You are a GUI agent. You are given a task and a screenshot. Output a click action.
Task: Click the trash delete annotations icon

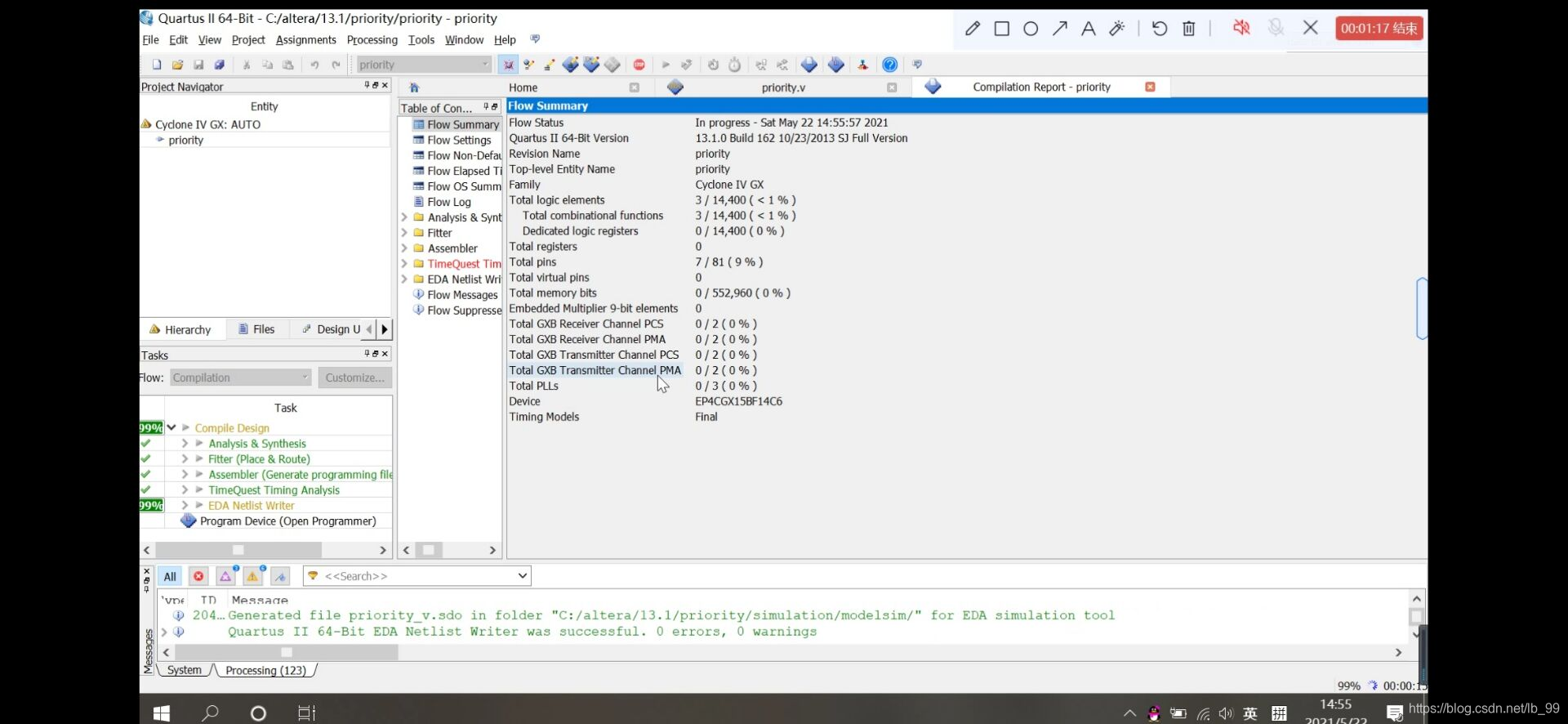(1189, 29)
